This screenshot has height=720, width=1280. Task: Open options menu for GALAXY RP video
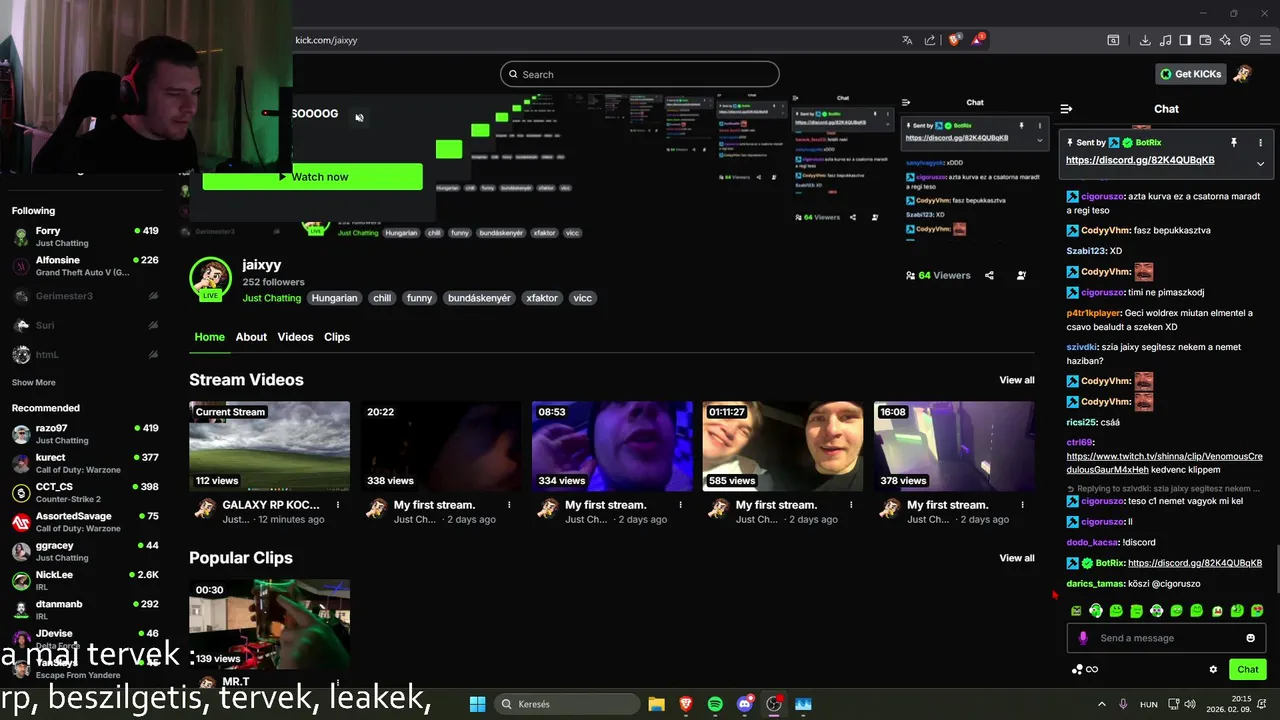pos(338,505)
